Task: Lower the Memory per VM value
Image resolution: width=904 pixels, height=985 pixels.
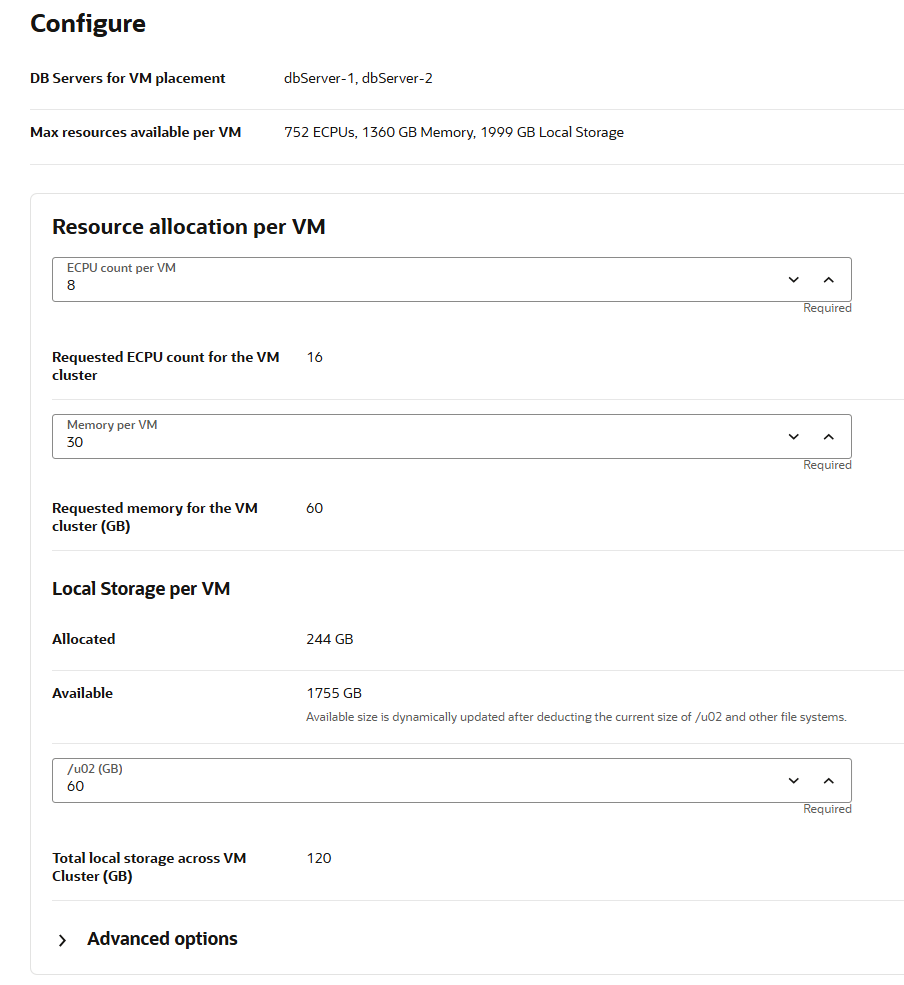Action: 794,437
